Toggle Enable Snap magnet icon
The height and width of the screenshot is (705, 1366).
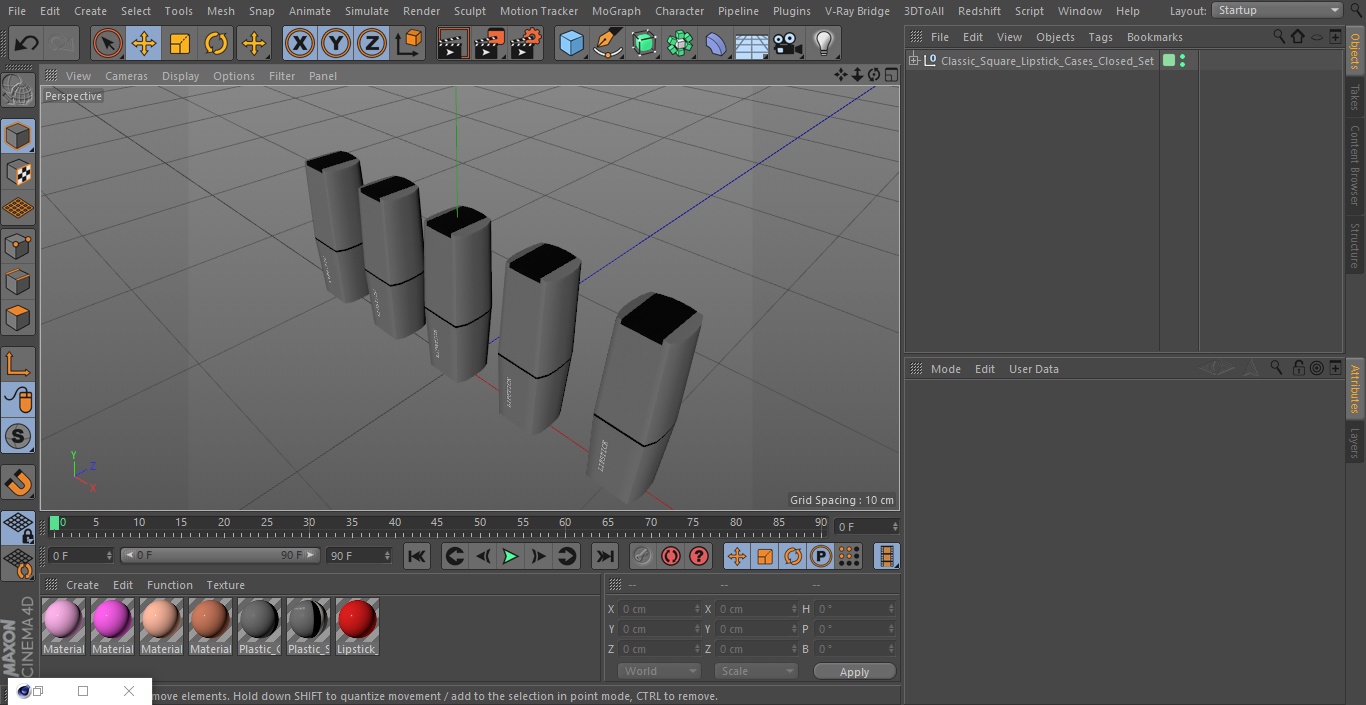point(18,483)
